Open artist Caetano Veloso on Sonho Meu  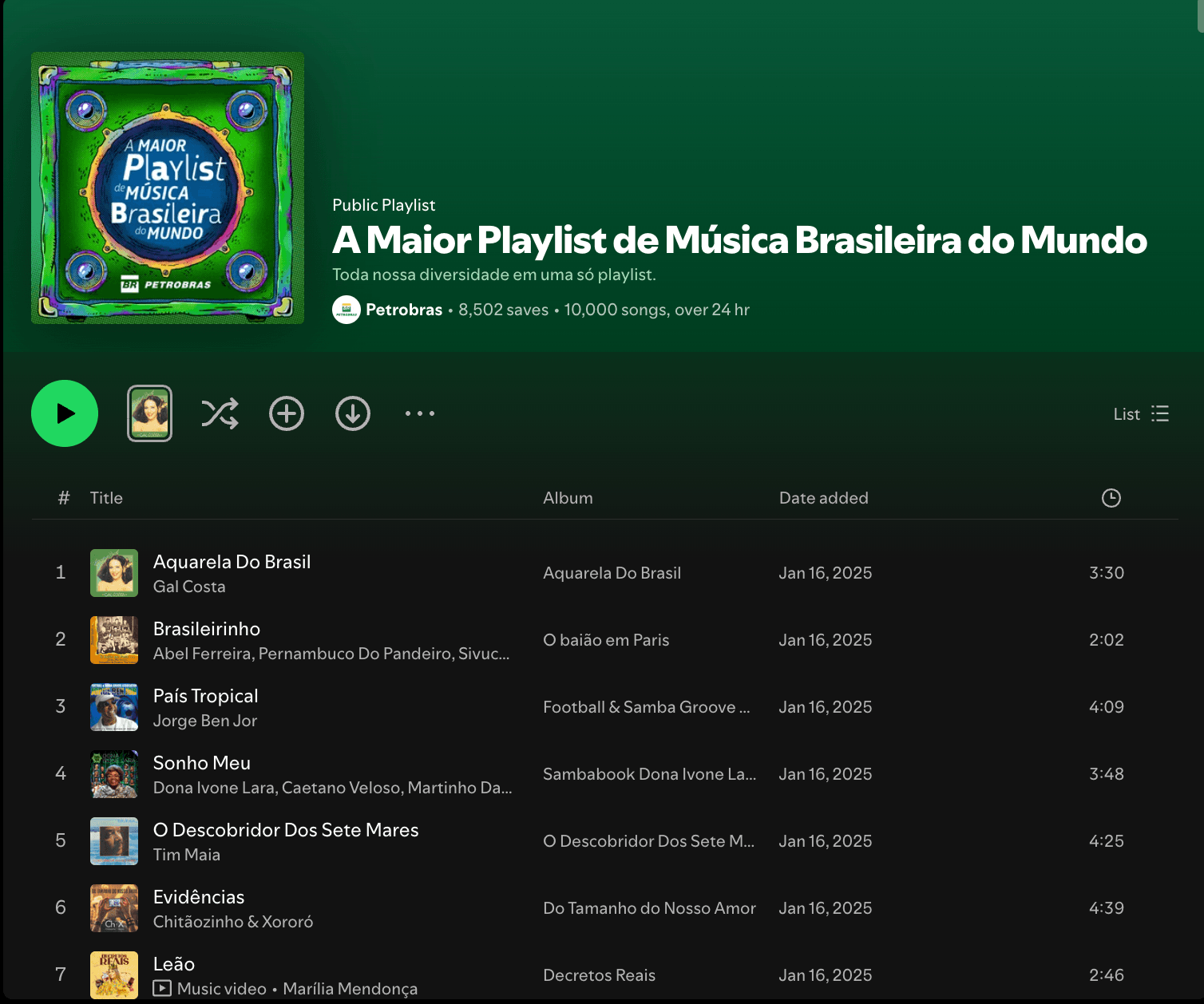tap(342, 788)
